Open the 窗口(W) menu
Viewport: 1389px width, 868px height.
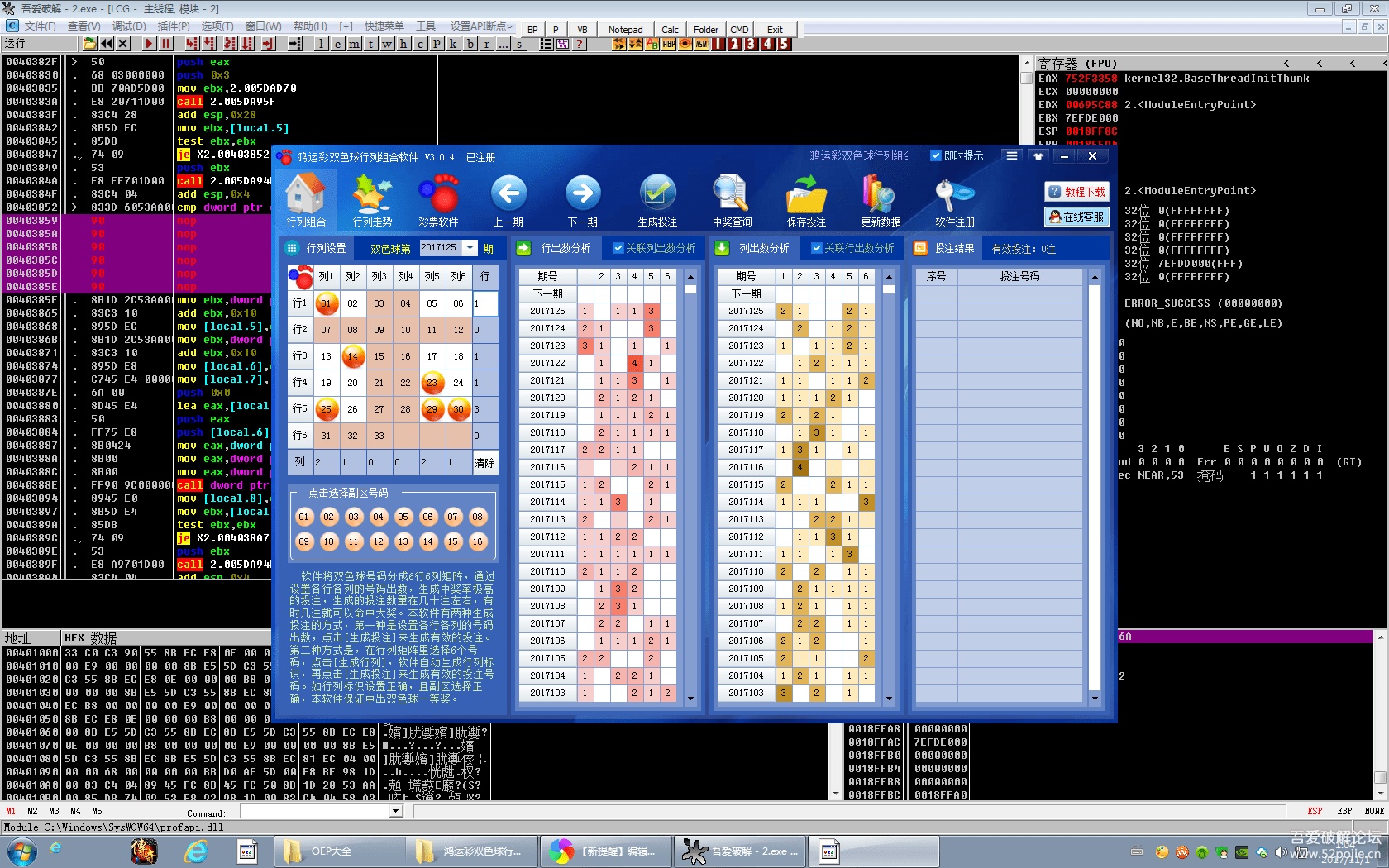pos(264,27)
